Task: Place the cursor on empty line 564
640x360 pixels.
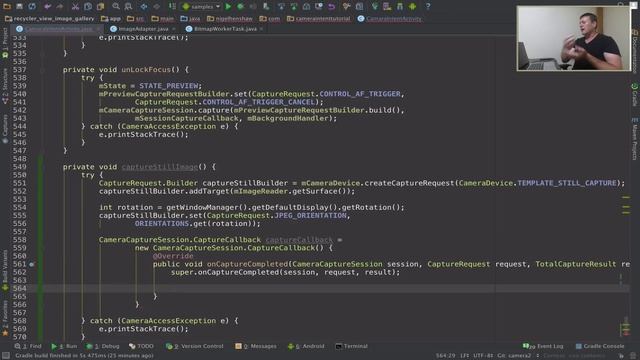Action: [x=335, y=289]
